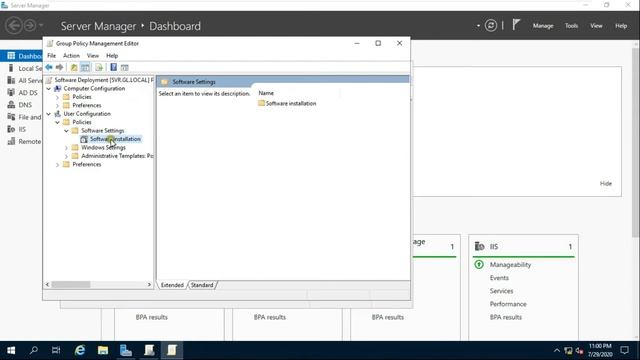Open BPA results in the IIS tile

[x=506, y=317]
